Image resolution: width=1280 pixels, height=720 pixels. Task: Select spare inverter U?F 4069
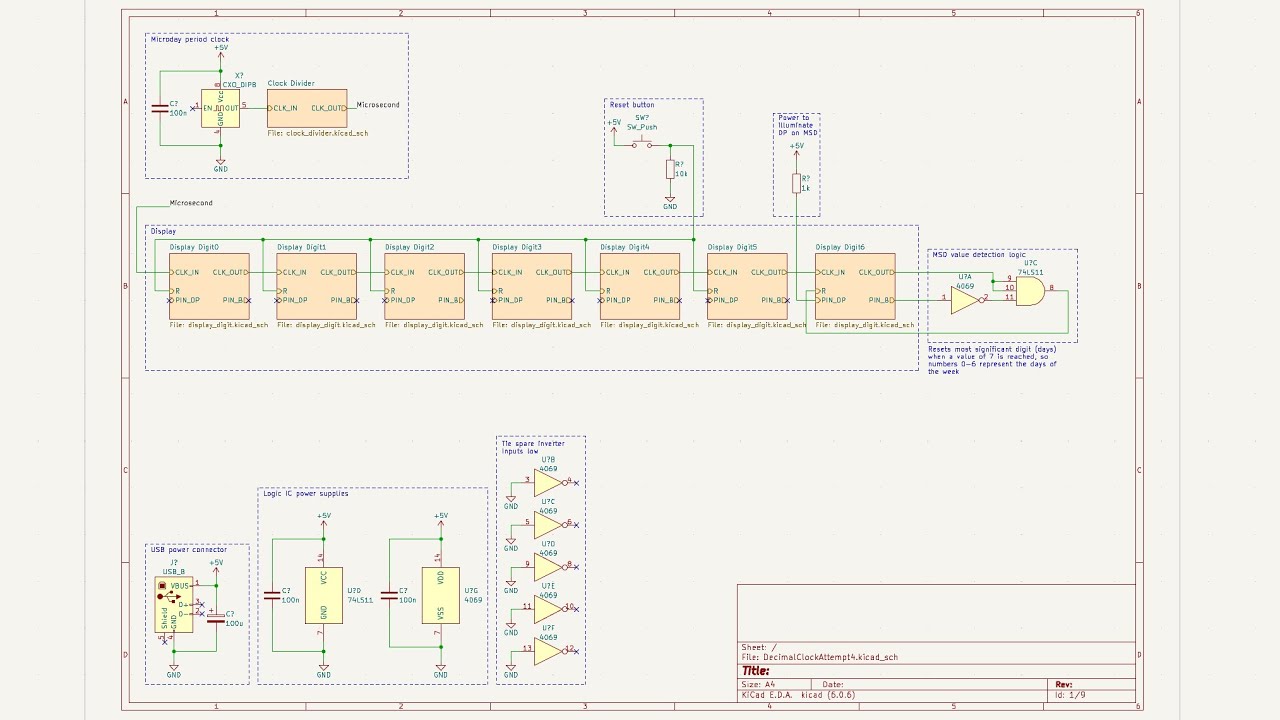tap(549, 651)
